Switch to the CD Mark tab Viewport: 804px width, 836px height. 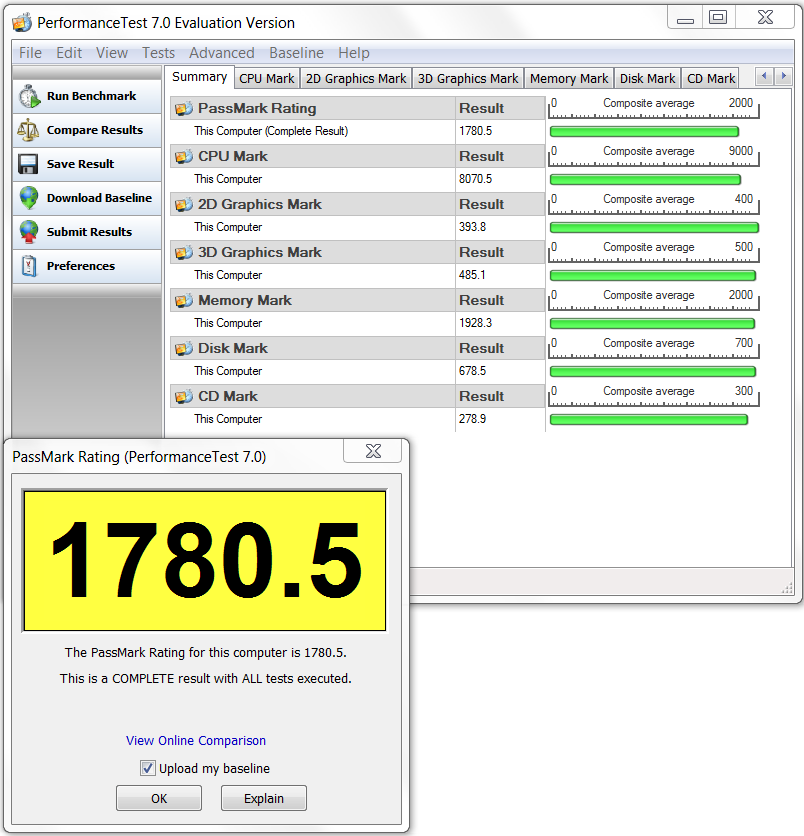pos(711,78)
